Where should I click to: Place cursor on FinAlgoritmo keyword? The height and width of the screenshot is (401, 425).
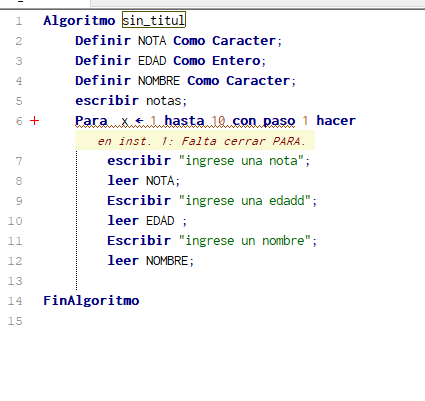[91, 301]
